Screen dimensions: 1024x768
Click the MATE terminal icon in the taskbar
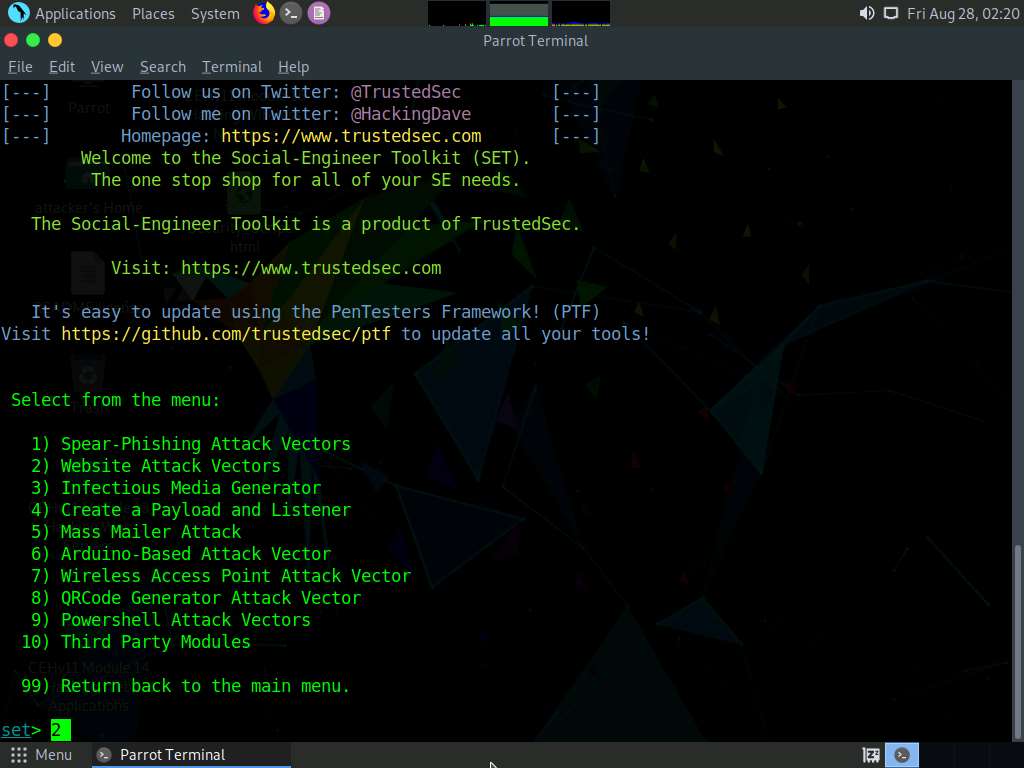tap(902, 754)
